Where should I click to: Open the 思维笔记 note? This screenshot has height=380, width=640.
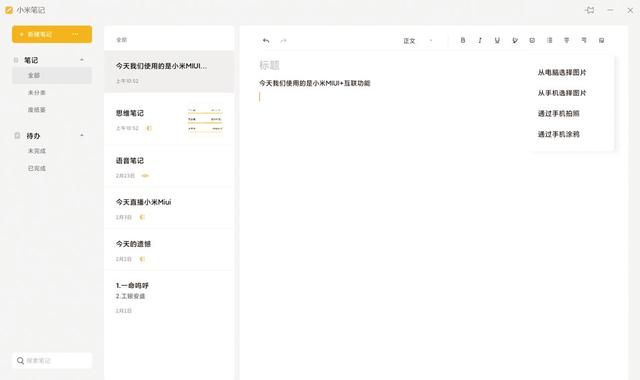click(x=169, y=120)
